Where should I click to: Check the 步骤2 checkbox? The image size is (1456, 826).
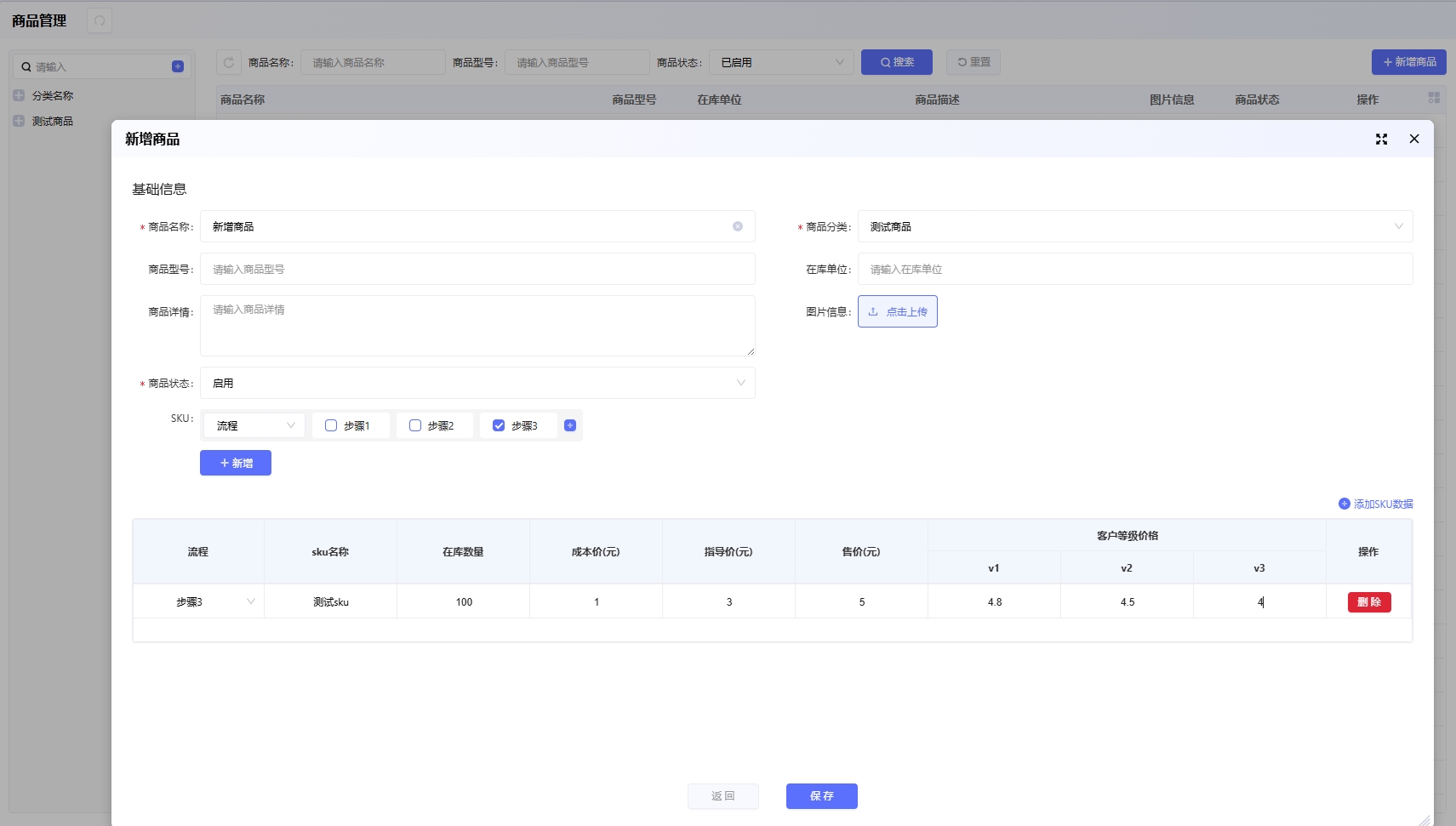(415, 425)
